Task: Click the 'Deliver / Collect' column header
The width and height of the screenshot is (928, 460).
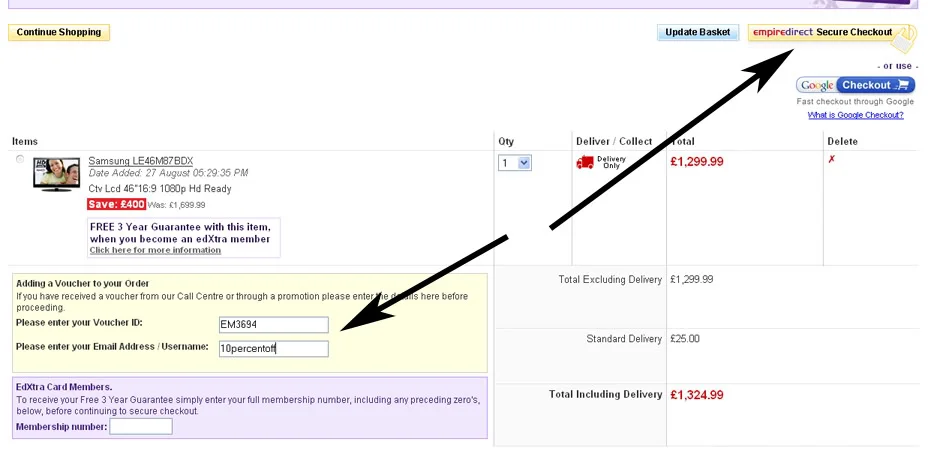Action: [614, 141]
